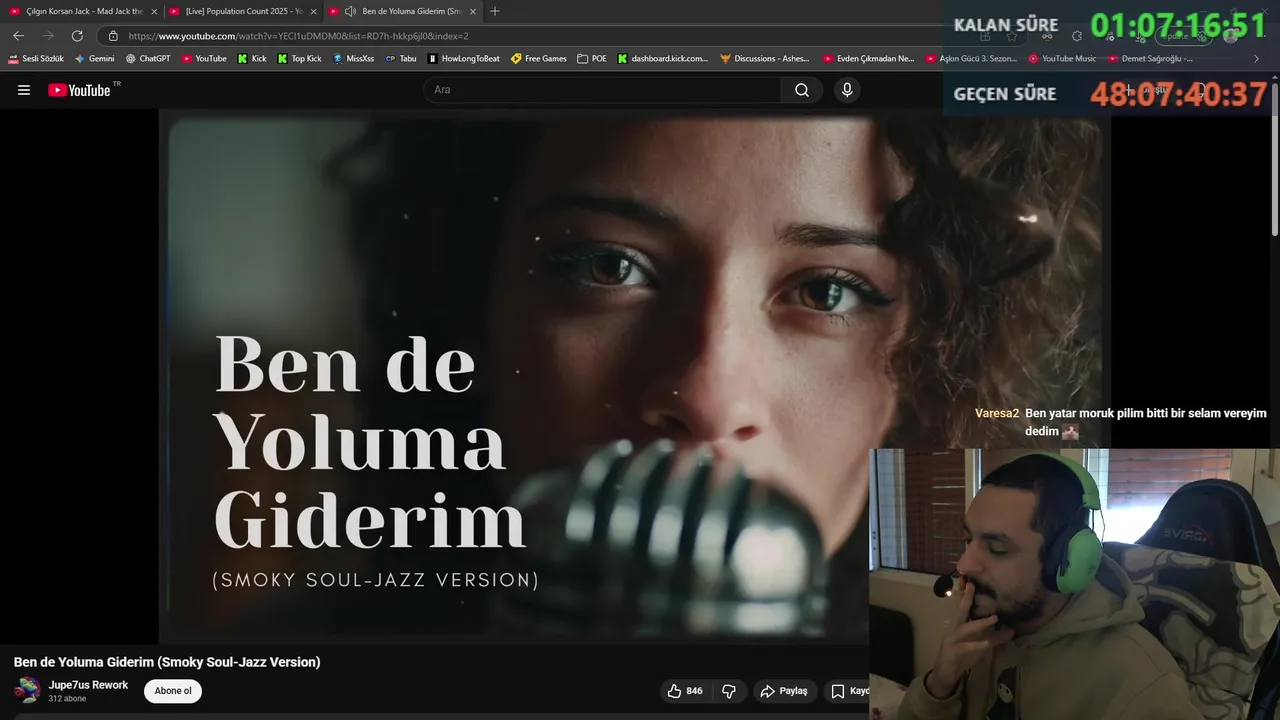The height and width of the screenshot is (720, 1280).
Task: Open the Free Games bookmark
Action: point(539,59)
